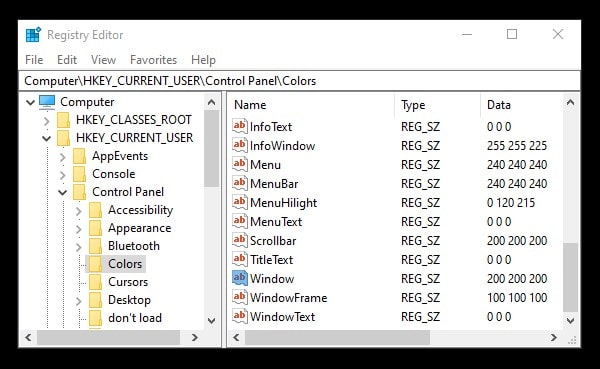Click the ab icon next to WindowText
Screen dimensions: 600x369
[x=240, y=316]
